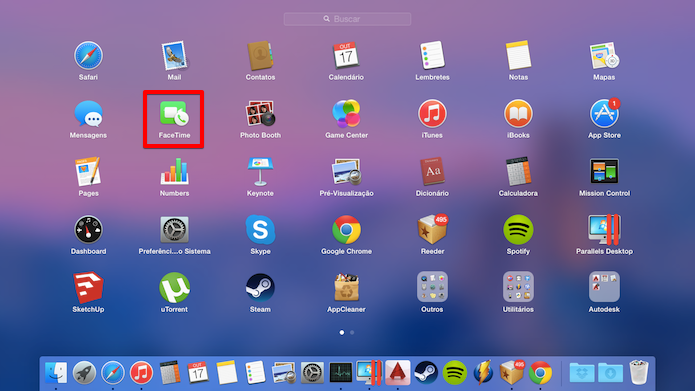Open Google Chrome in the Launchpad grid
This screenshot has height=391, width=695.
tap(346, 230)
